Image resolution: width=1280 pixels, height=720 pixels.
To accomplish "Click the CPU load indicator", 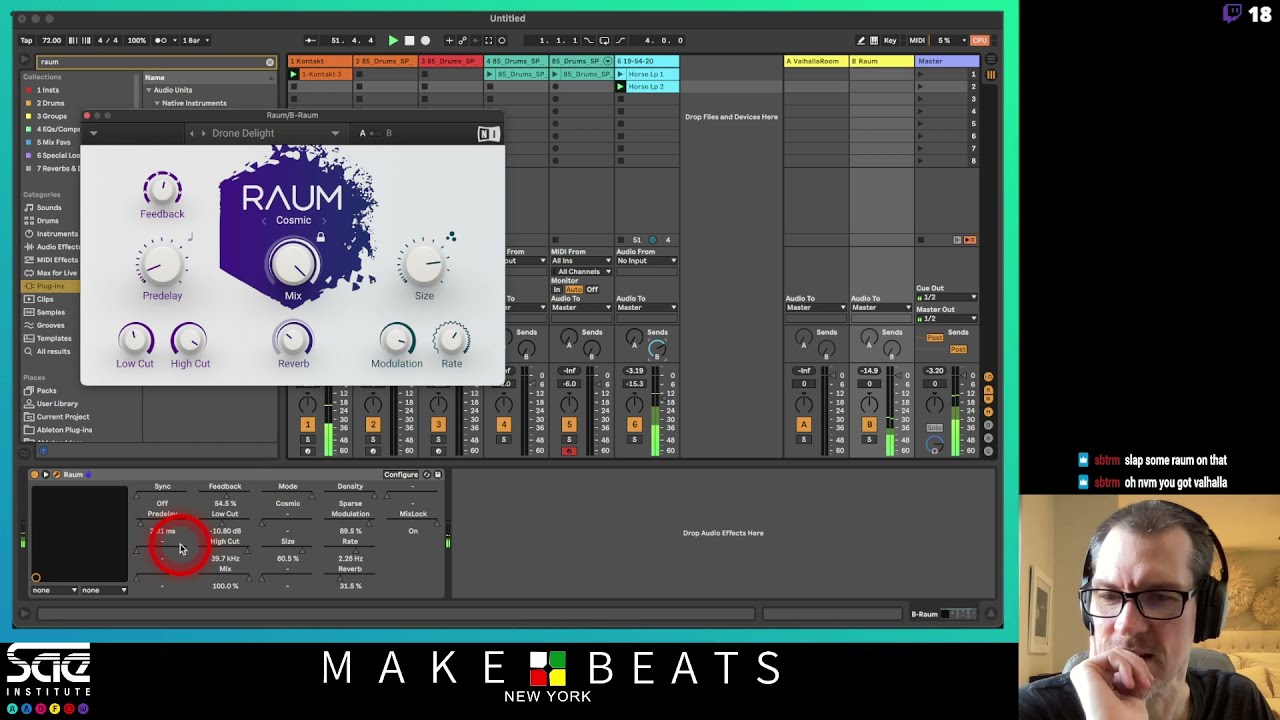I will point(979,41).
